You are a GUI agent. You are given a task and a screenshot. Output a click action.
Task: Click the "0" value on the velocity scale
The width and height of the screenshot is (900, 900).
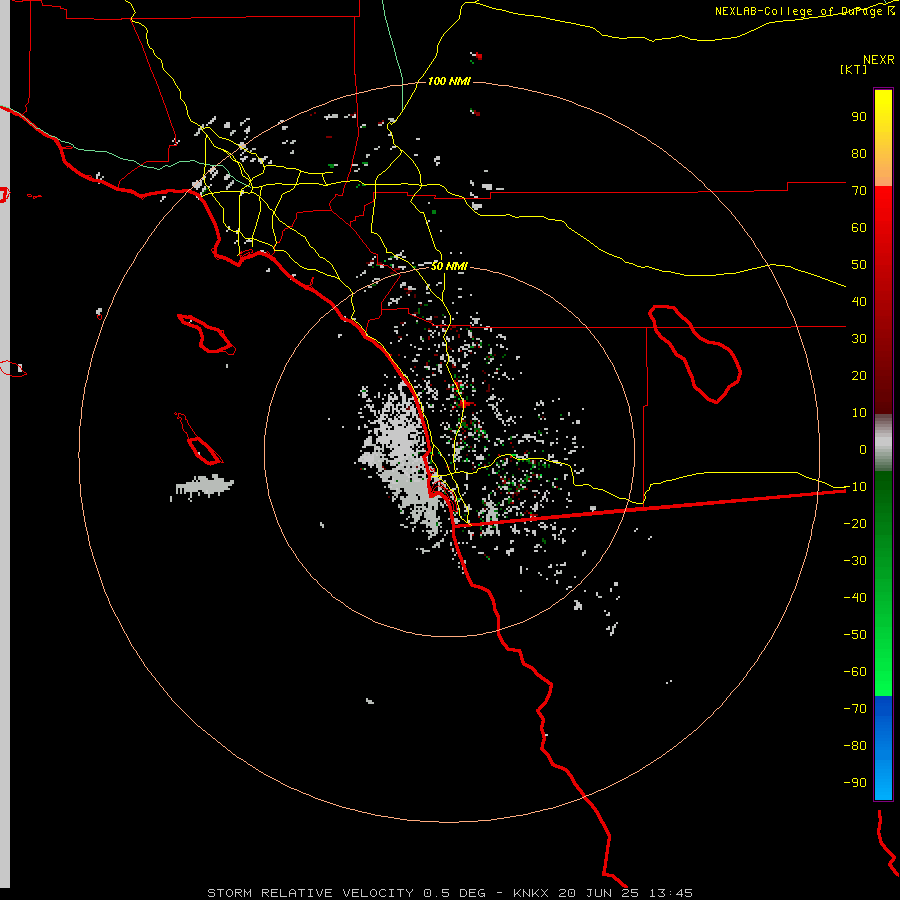point(863,450)
